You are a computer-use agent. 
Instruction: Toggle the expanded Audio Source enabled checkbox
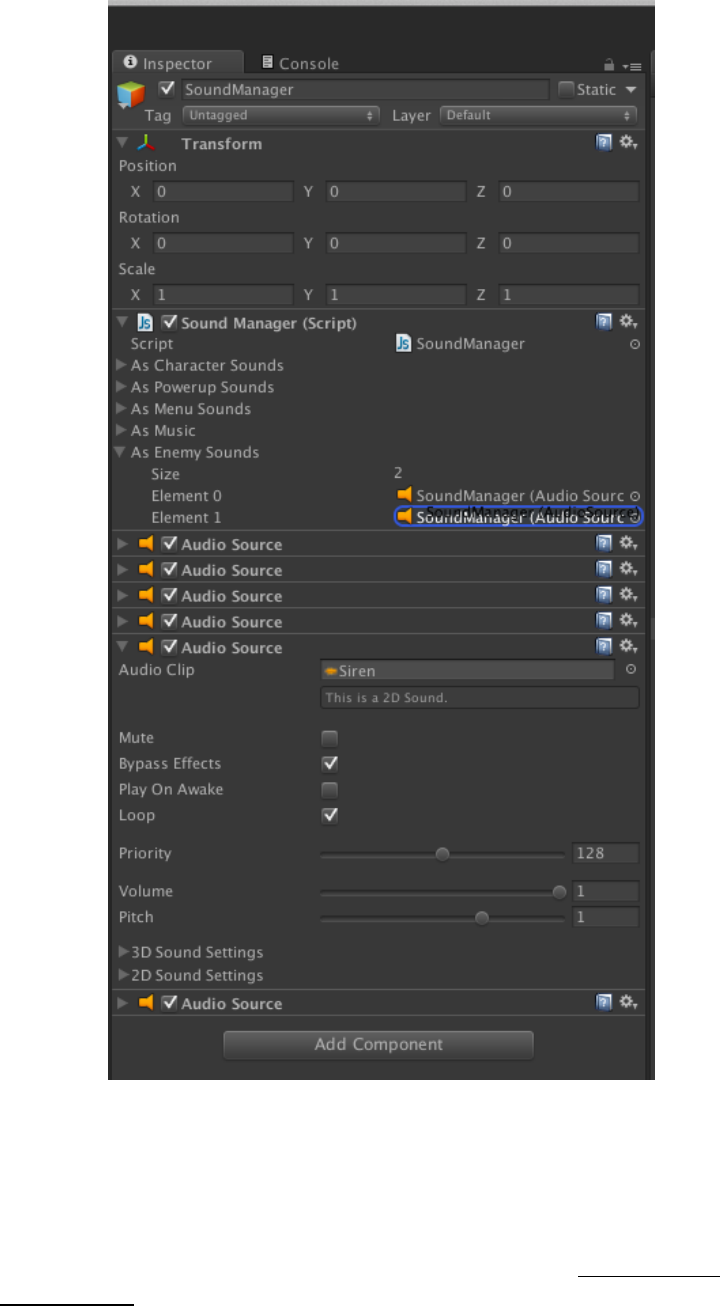pos(169,648)
